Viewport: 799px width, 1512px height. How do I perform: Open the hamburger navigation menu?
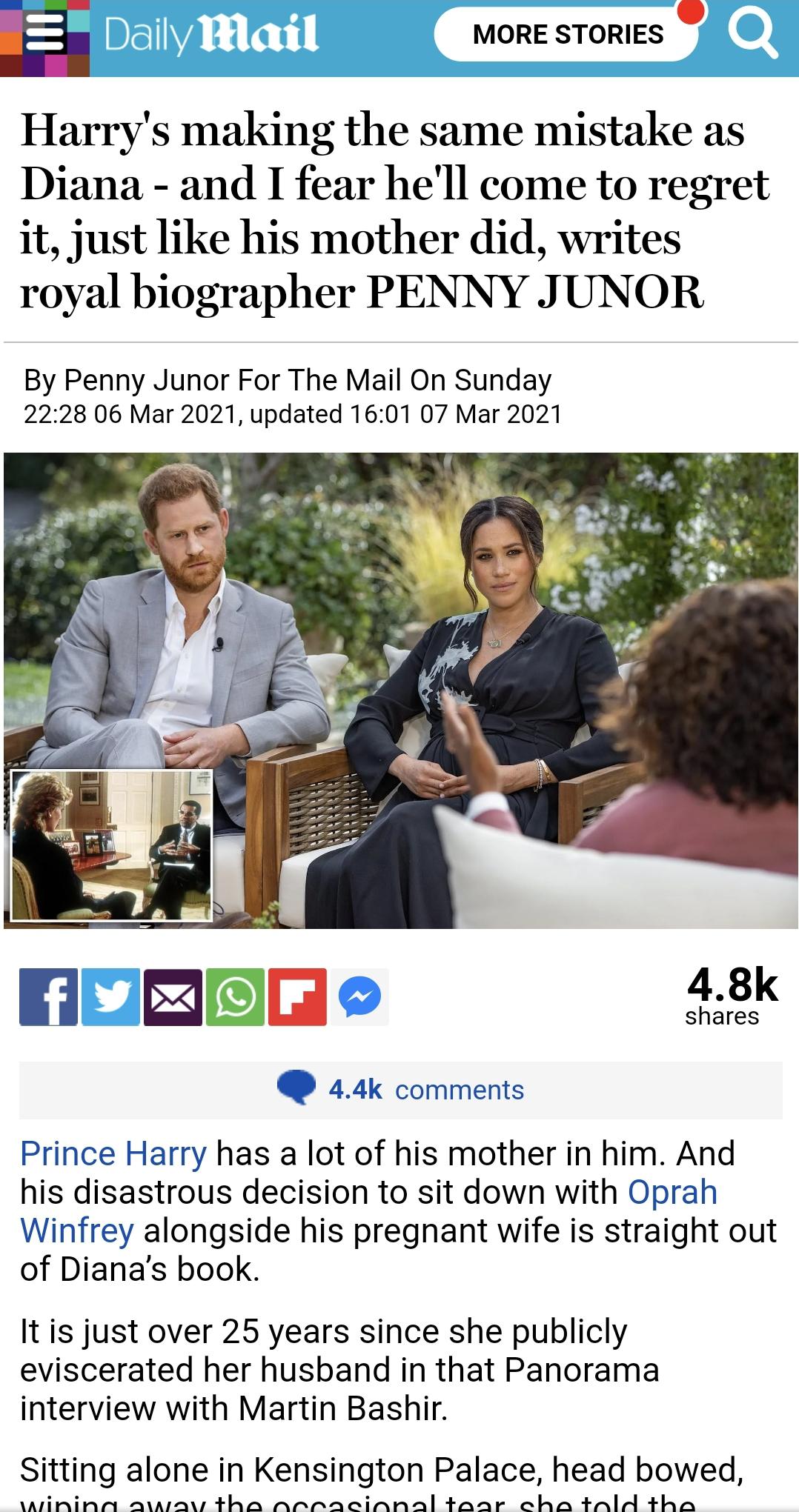tap(44, 34)
